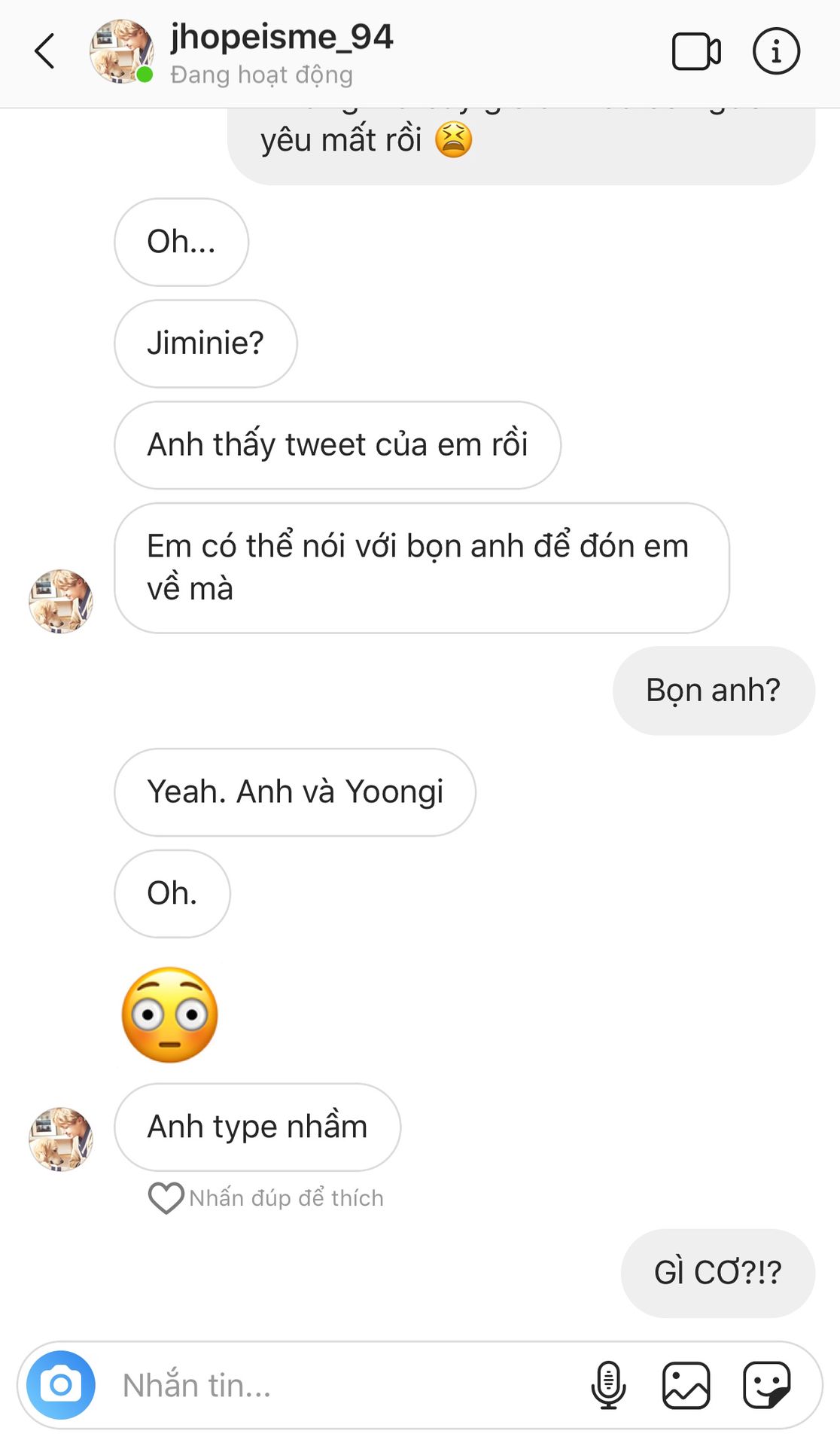
Task: Tap "Nhấn đúp để thích" label
Action: pos(286,1197)
